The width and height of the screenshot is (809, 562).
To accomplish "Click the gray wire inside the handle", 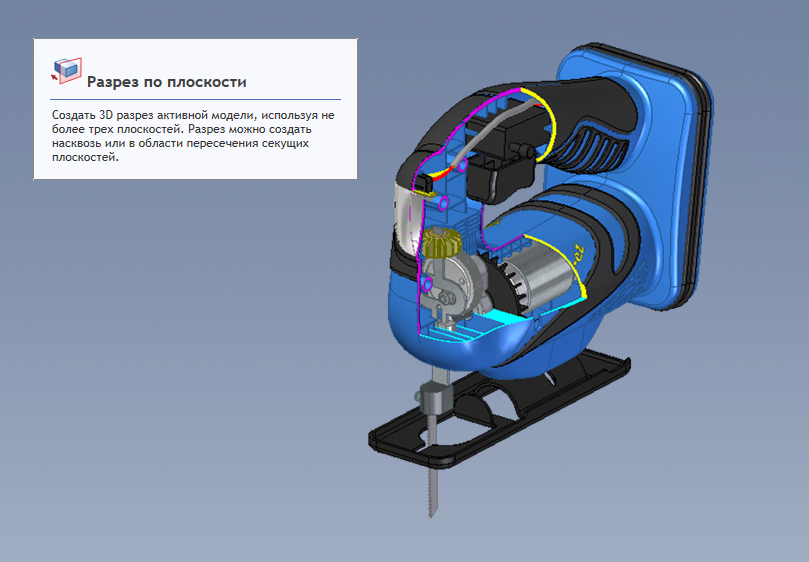I will click(490, 132).
